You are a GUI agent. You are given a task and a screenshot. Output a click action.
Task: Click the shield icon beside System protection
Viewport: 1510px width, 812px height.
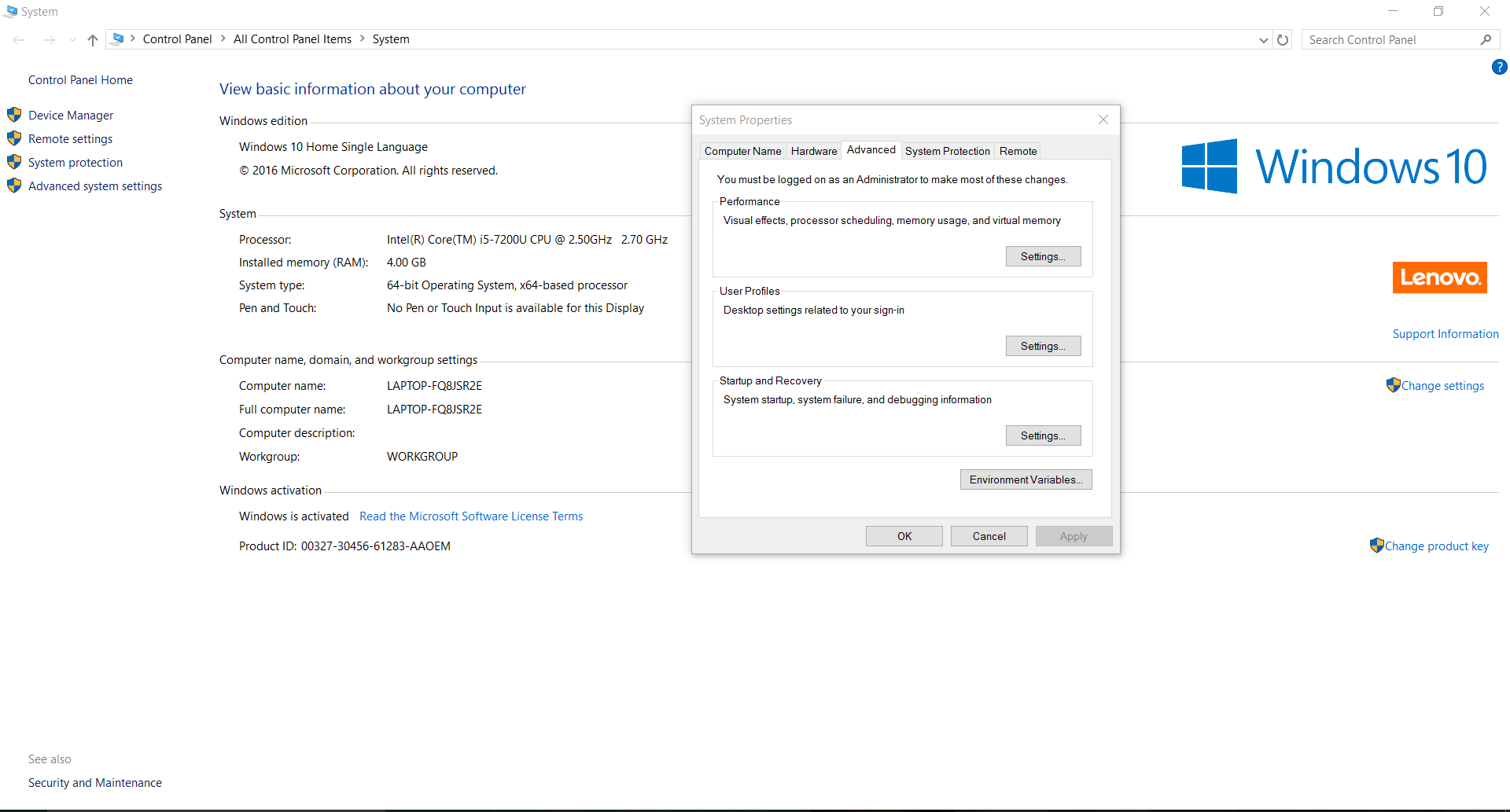coord(14,162)
